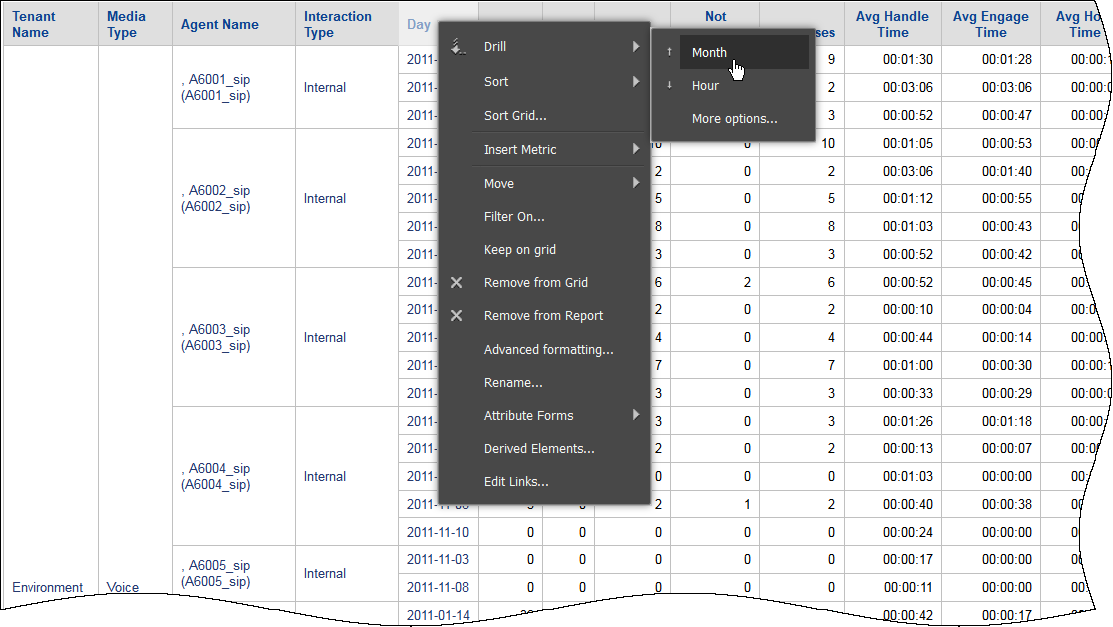Open Advanced formatting dialog
This screenshot has height=627, width=1113.
548,350
